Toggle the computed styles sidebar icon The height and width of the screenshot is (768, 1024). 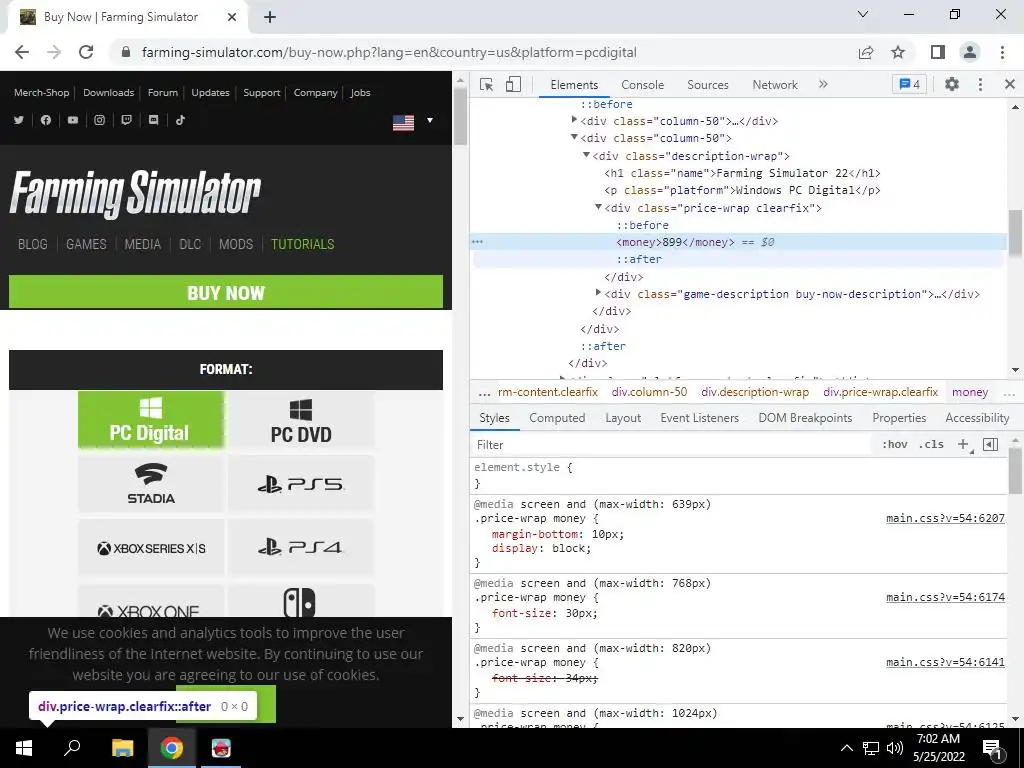tap(991, 445)
